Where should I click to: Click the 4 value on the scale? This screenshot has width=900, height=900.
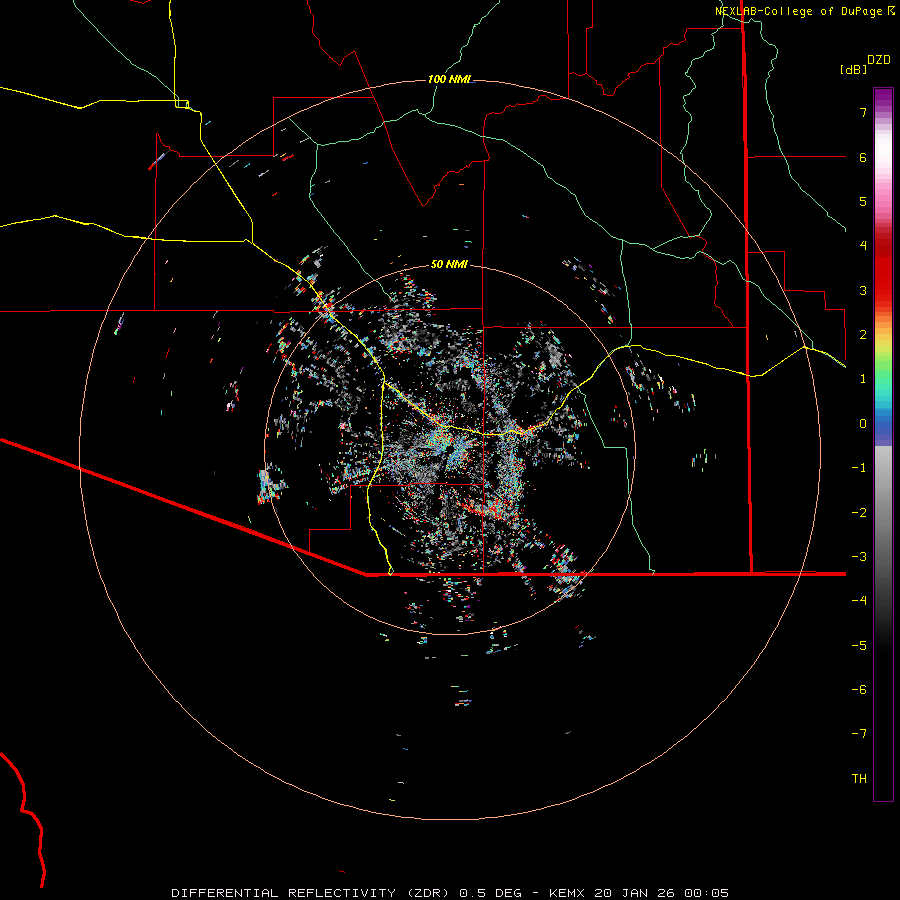pos(862,246)
